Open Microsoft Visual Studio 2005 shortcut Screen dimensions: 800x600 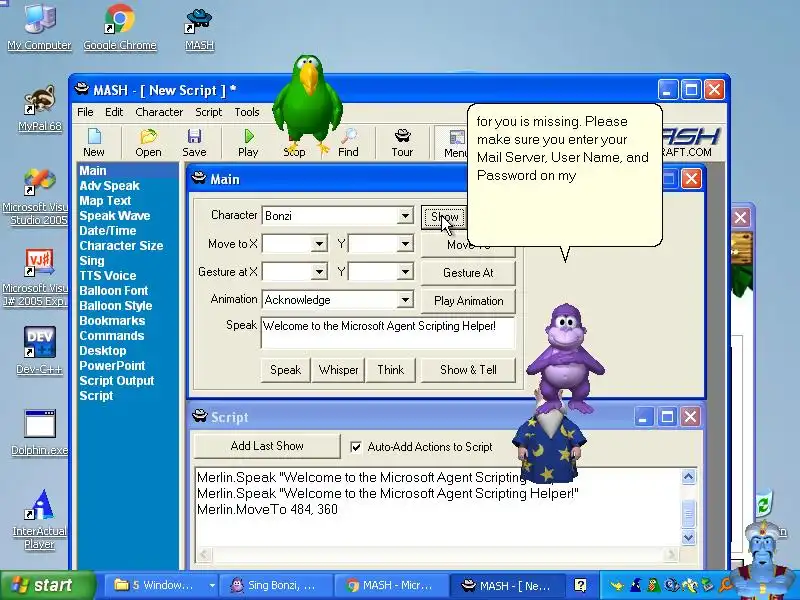pos(36,196)
